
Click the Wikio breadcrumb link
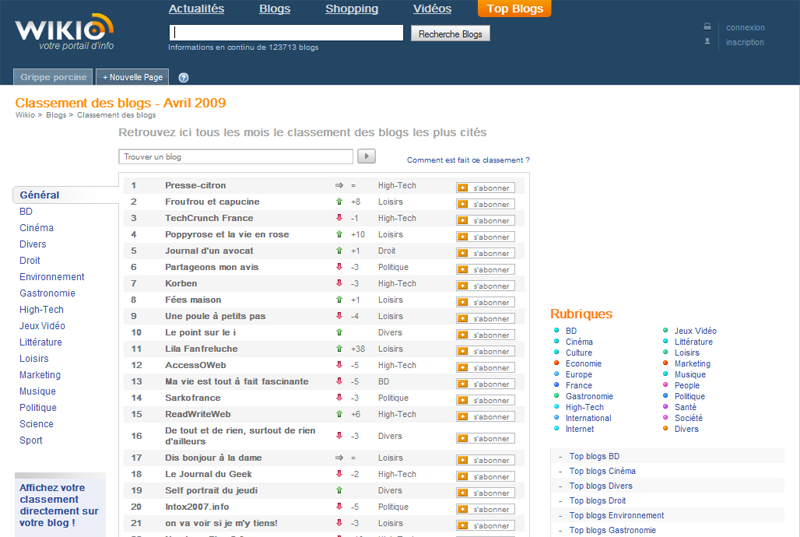pyautogui.click(x=25, y=115)
